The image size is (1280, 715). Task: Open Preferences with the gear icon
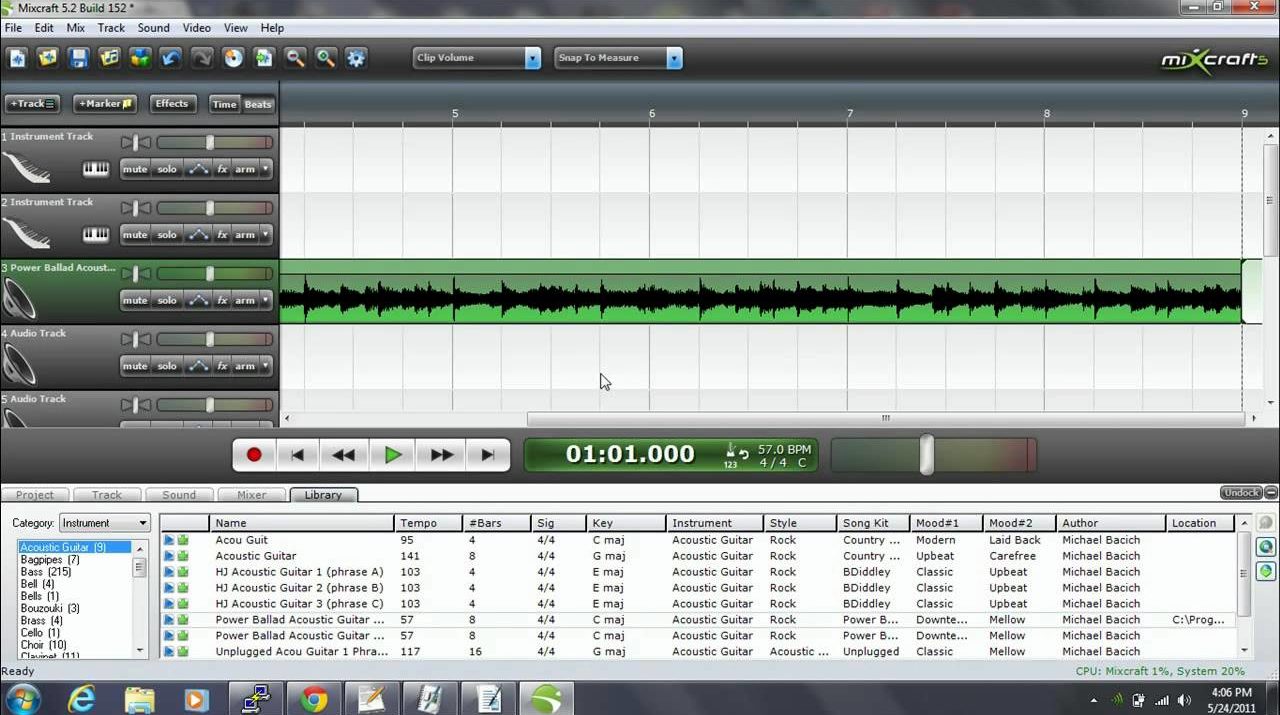tap(356, 58)
